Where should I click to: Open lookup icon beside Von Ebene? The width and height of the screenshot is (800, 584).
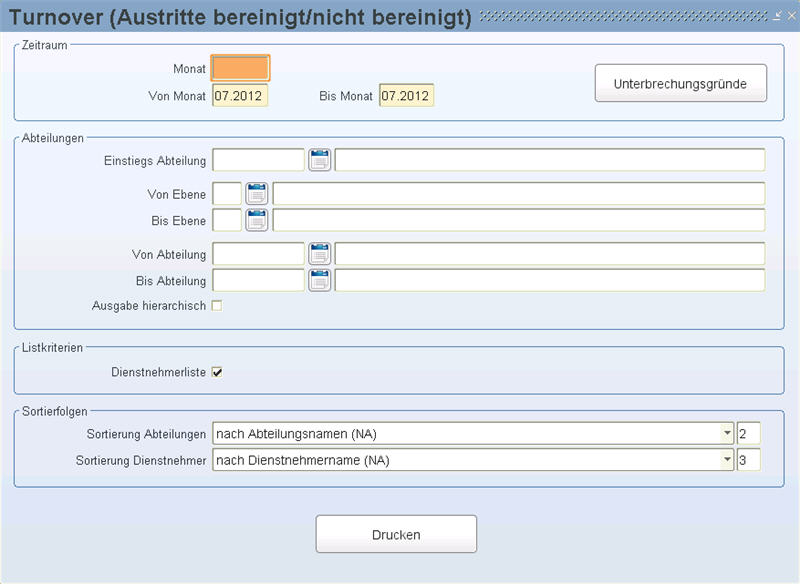(257, 194)
